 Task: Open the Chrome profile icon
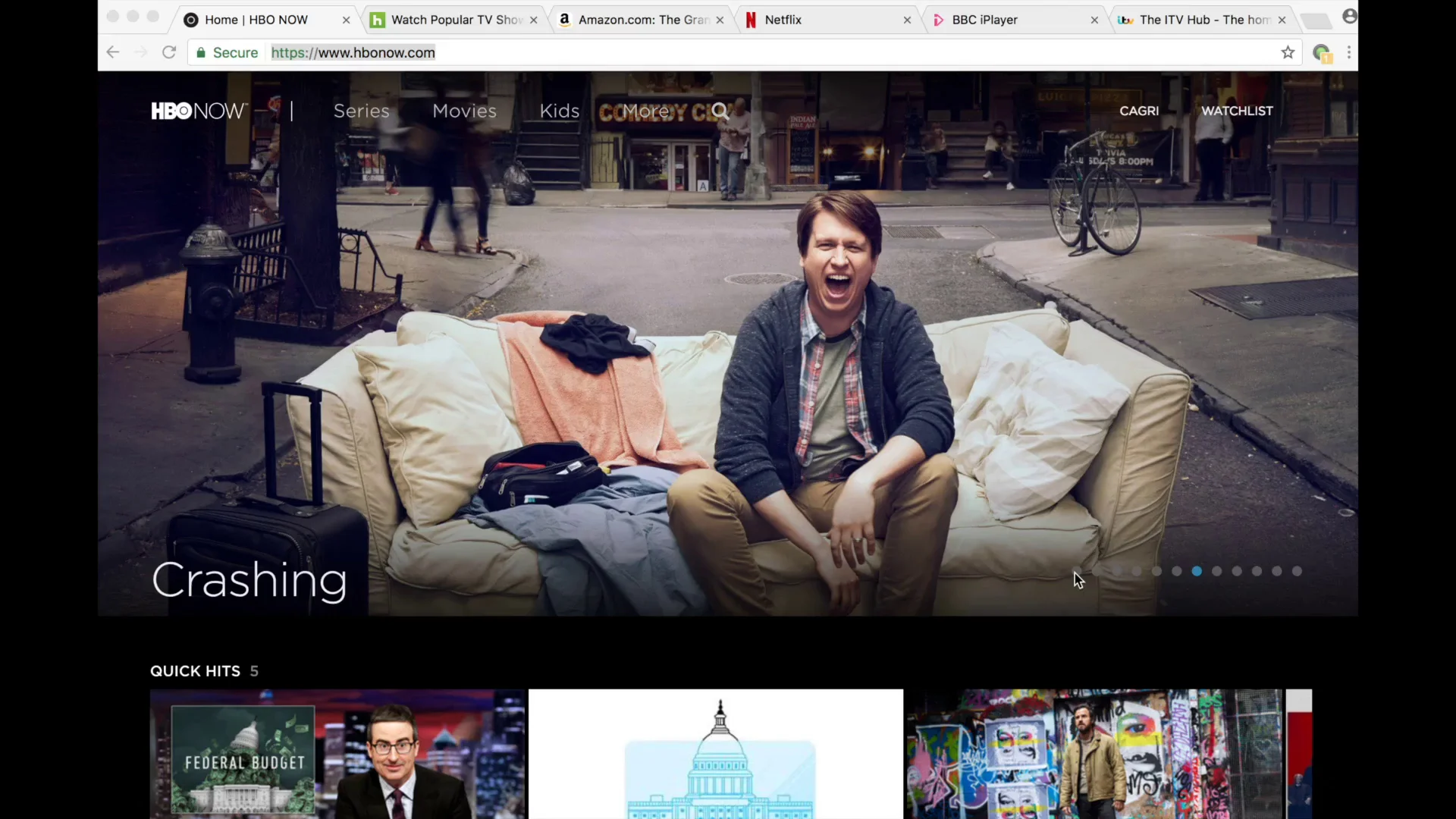(1349, 16)
